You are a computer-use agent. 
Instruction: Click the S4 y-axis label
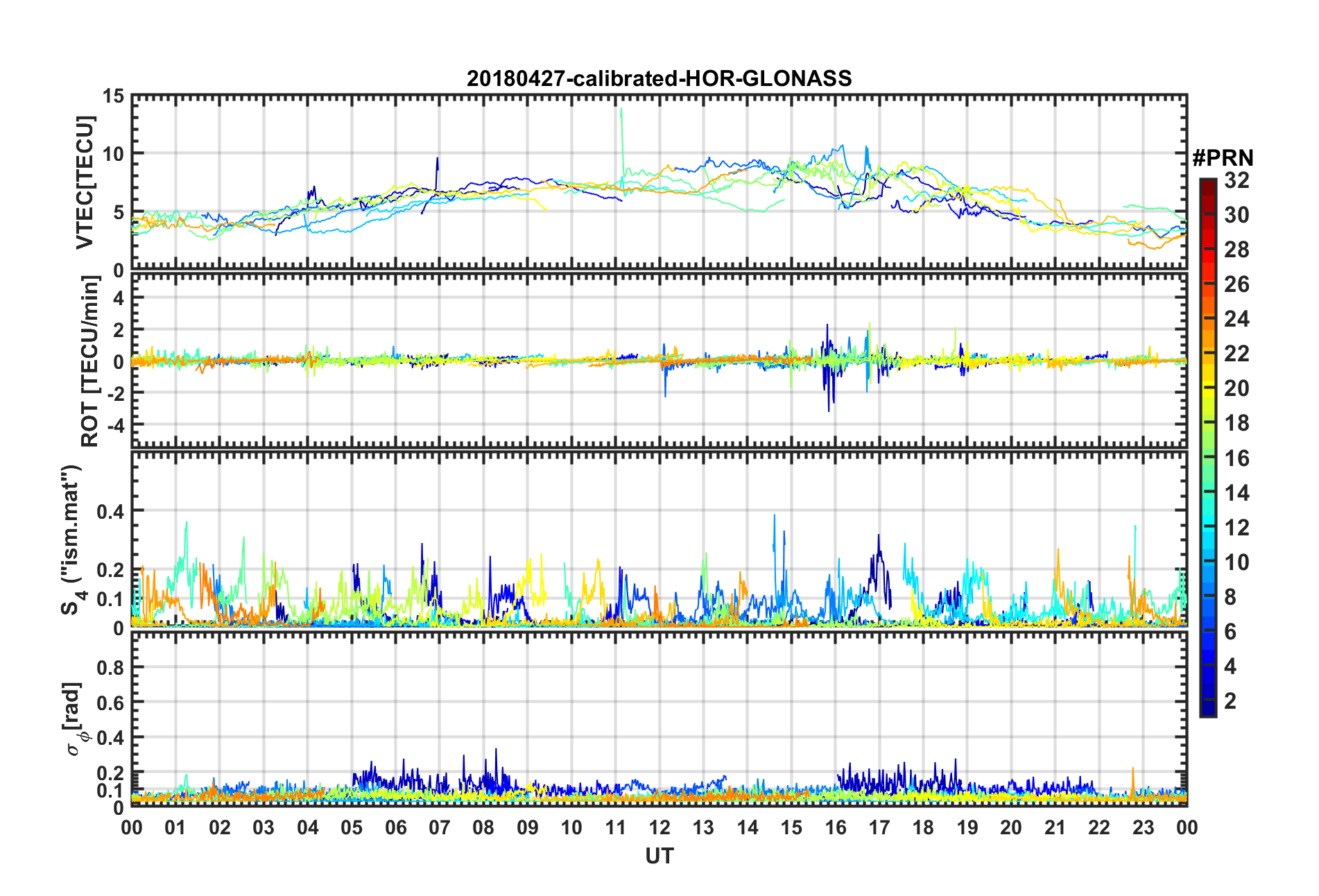pos(72,540)
